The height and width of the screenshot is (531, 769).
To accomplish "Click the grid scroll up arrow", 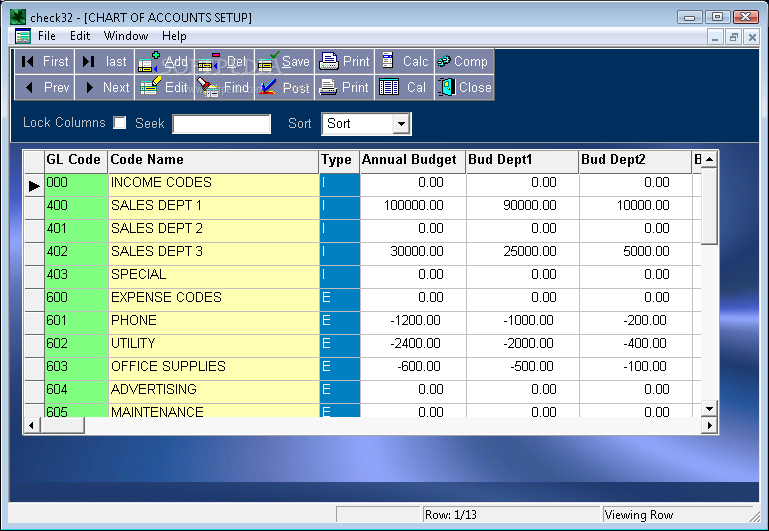I will (709, 159).
